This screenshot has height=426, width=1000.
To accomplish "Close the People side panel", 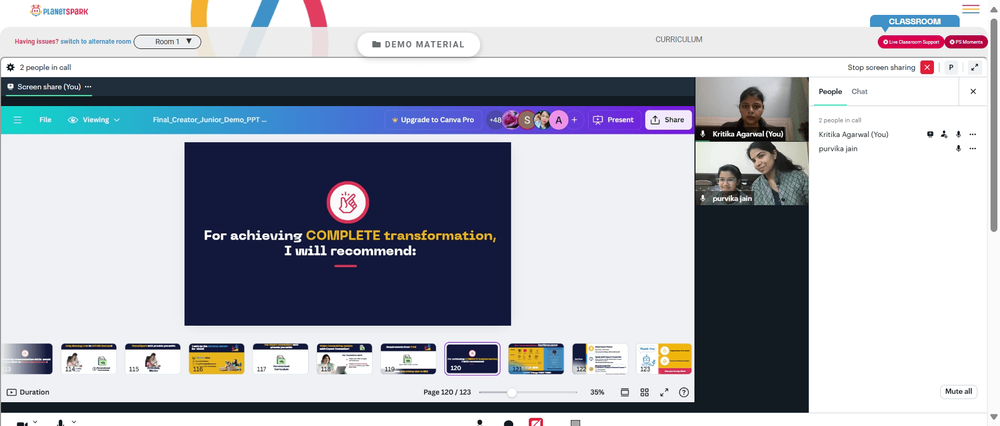I will tap(973, 92).
